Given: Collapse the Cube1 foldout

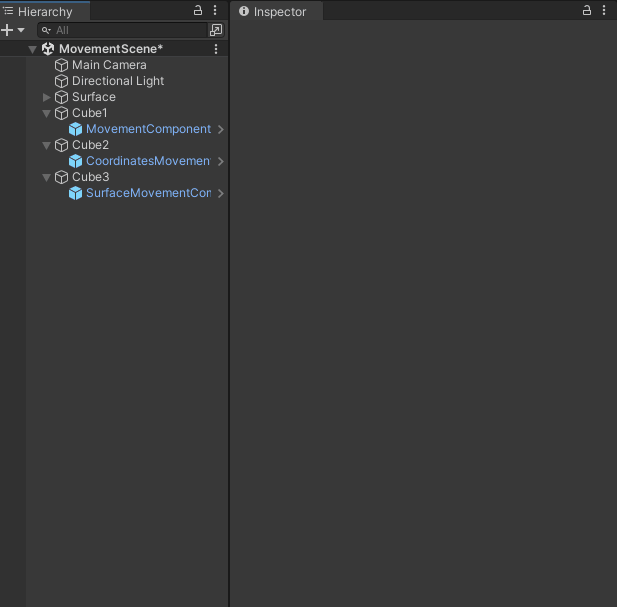Looking at the screenshot, I should click(x=46, y=114).
